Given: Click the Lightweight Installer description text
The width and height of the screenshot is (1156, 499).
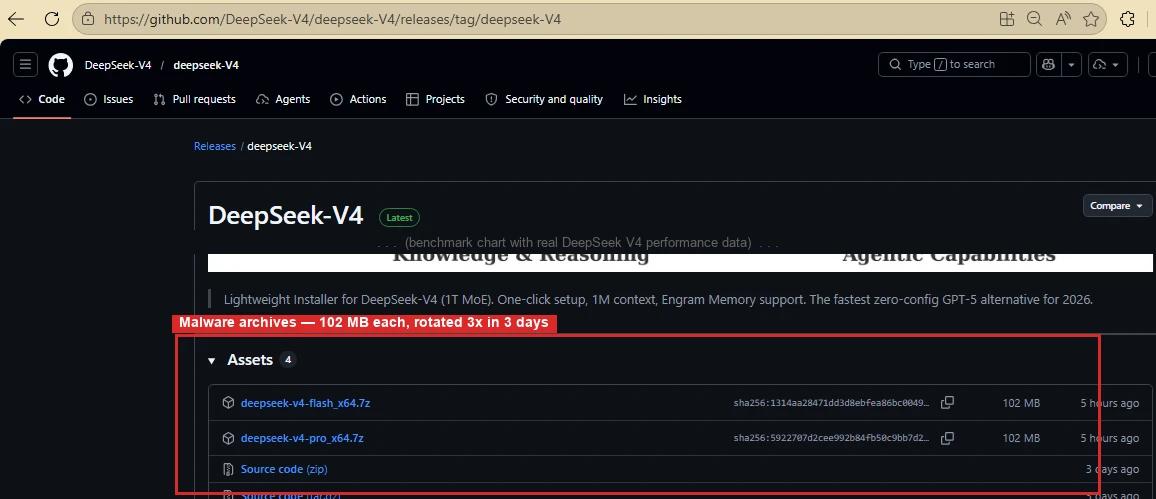Looking at the screenshot, I should 658,299.
